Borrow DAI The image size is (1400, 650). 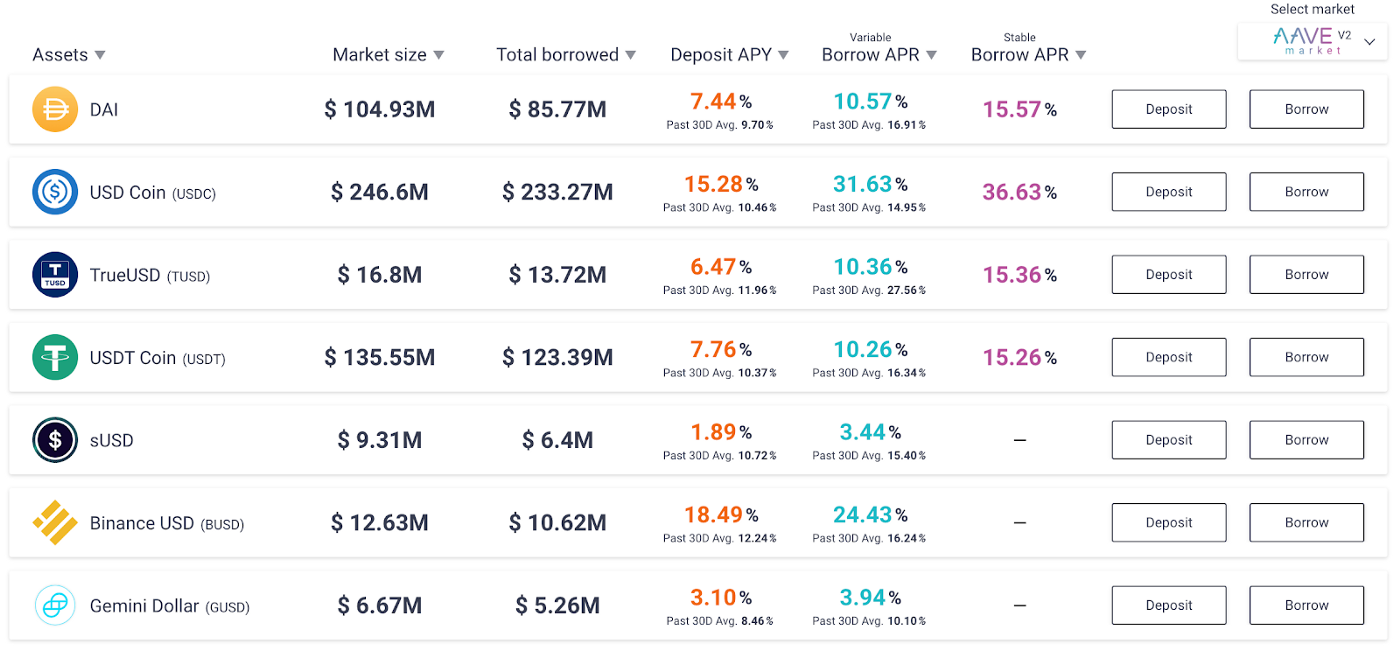pyautogui.click(x=1307, y=109)
